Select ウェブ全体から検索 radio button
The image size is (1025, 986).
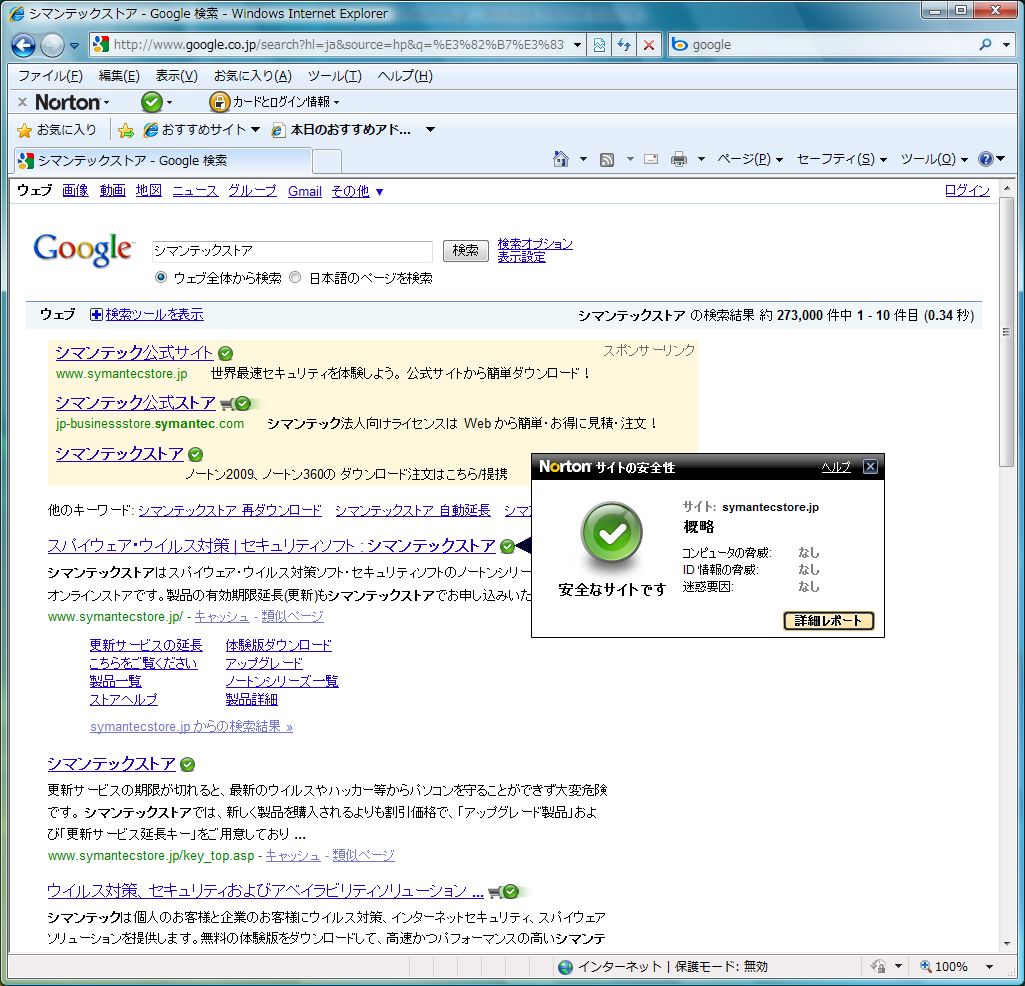pos(161,277)
